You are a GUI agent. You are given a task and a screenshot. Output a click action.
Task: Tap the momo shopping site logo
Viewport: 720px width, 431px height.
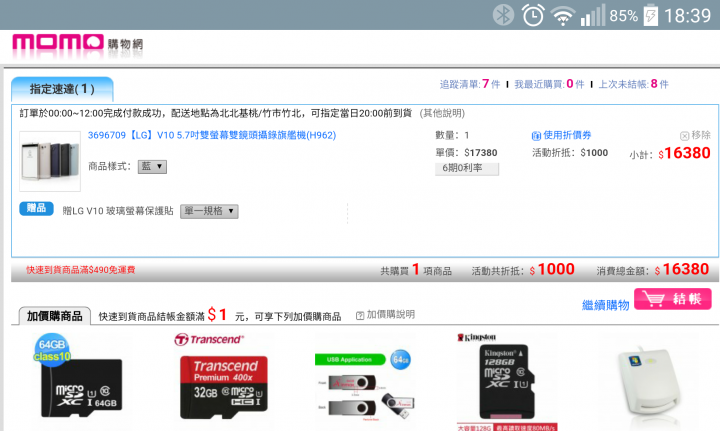coord(77,44)
